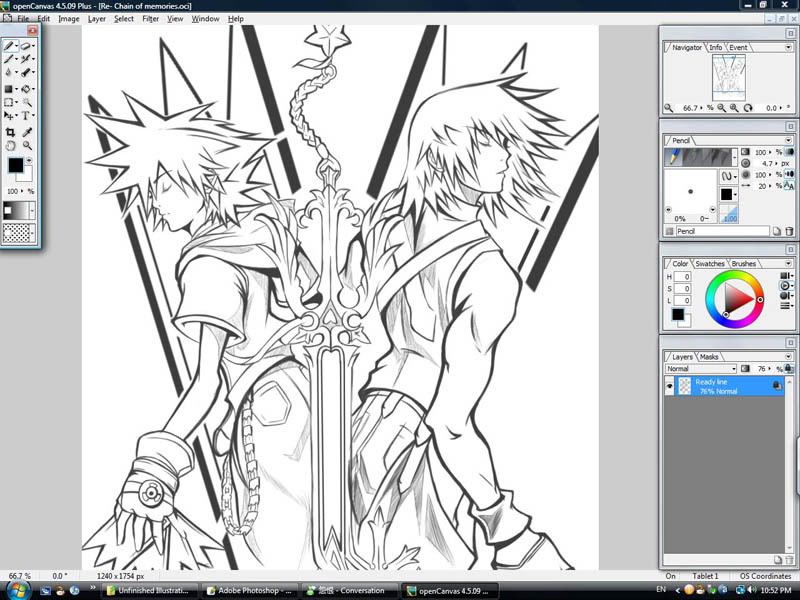Select the Paint Bucket tool
This screenshot has height=600, width=800.
coord(26,89)
